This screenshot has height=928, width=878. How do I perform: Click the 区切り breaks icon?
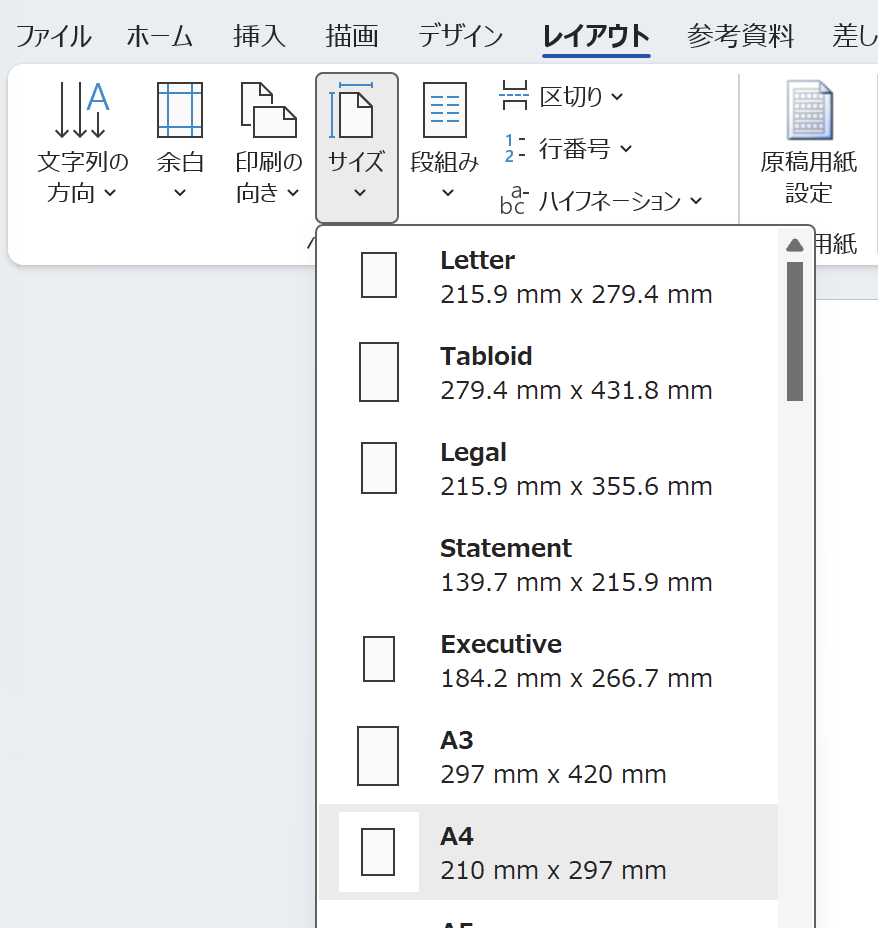(x=514, y=97)
